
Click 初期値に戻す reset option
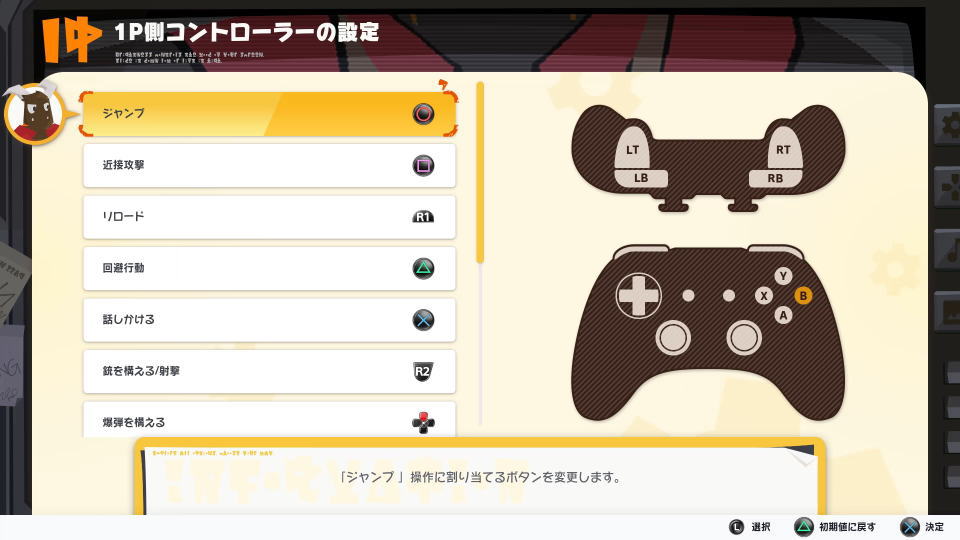pos(835,527)
